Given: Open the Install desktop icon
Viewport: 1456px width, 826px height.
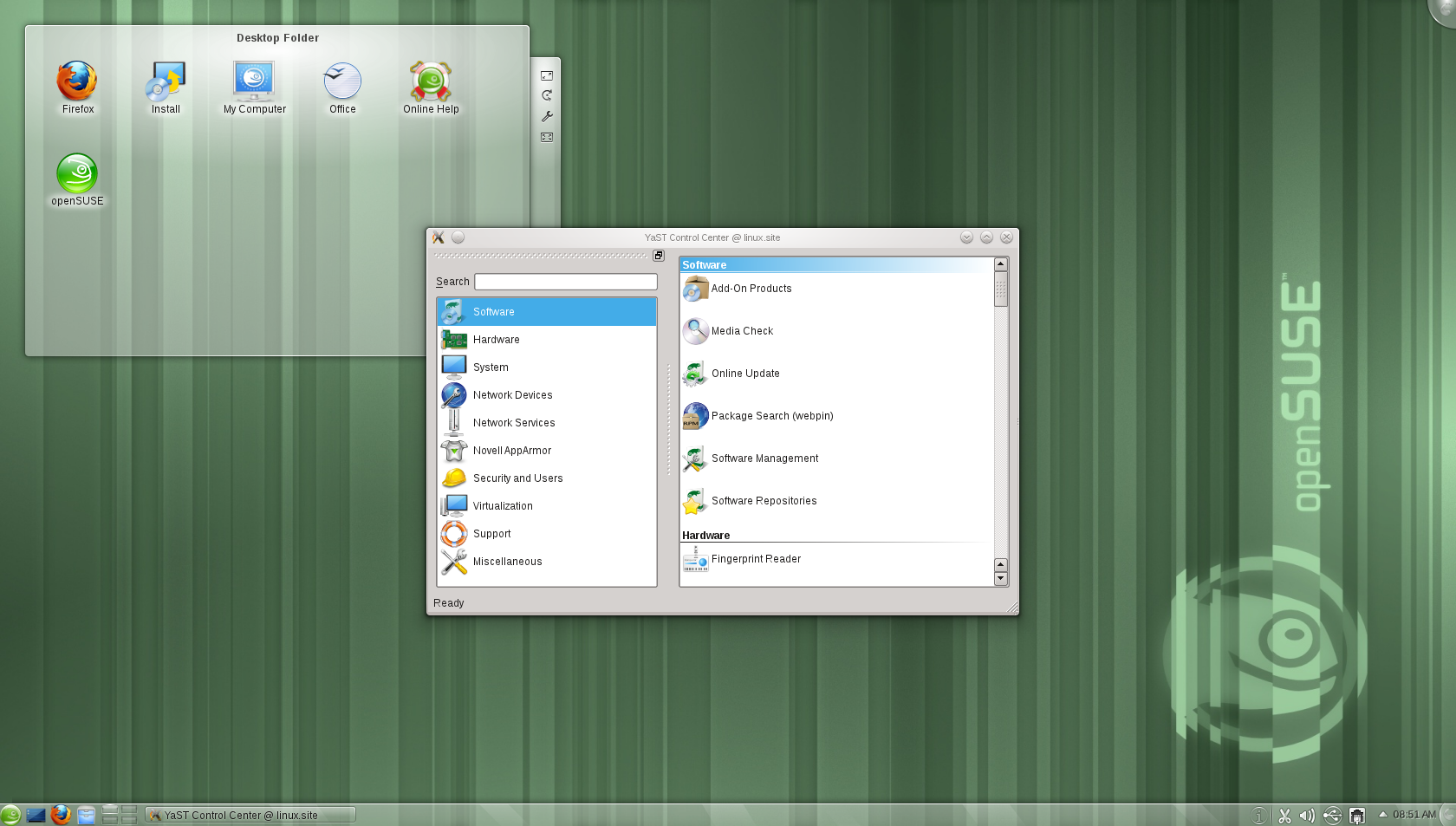Looking at the screenshot, I should (x=166, y=87).
